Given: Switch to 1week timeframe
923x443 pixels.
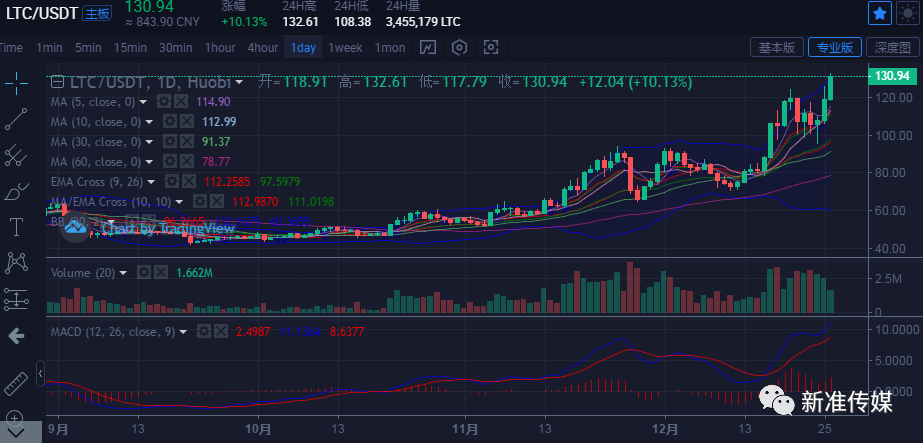Looking at the screenshot, I should (x=346, y=48).
